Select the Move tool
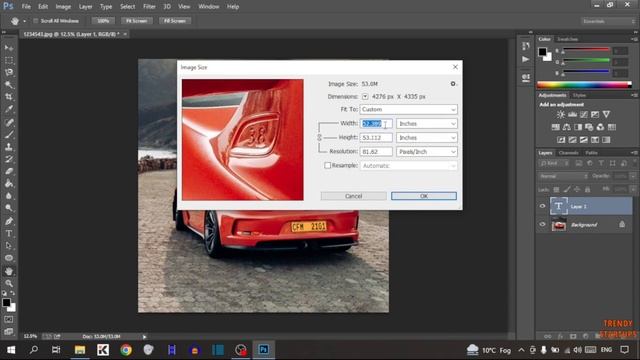Screen dimensions: 640x360 pos(9,48)
